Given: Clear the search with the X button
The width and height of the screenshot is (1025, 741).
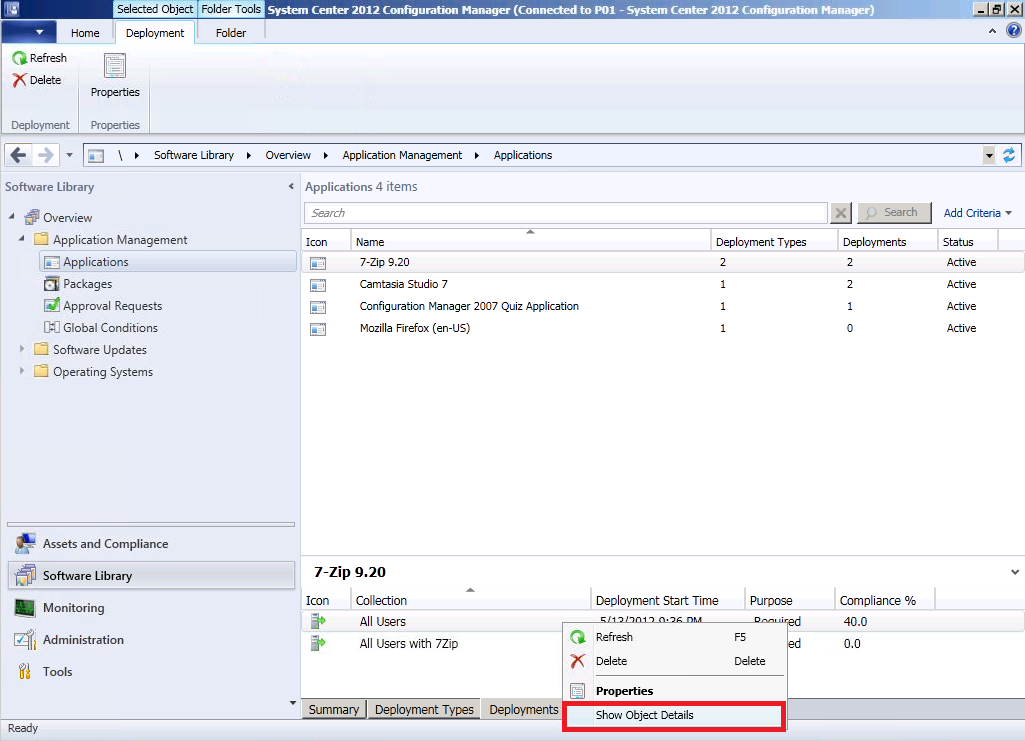Looking at the screenshot, I should click(x=841, y=213).
